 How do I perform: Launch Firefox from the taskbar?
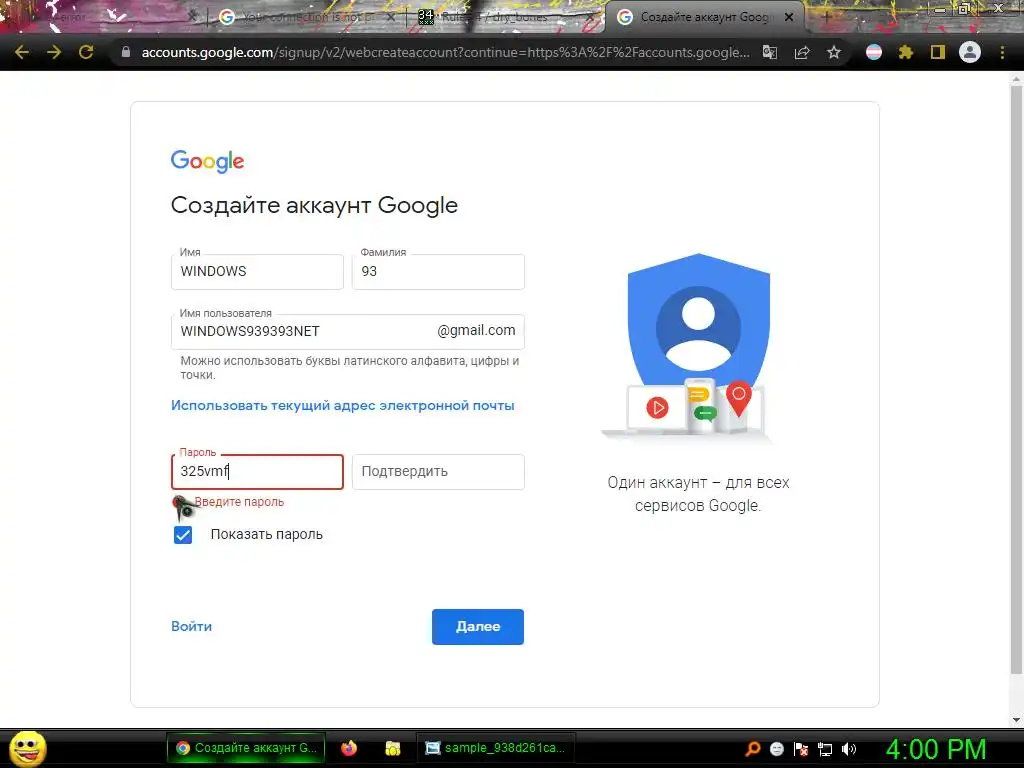click(x=349, y=748)
